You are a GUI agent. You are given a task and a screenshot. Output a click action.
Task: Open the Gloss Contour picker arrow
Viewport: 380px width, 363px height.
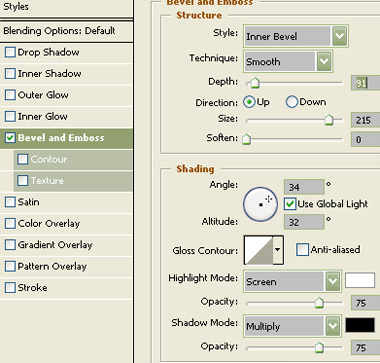pyautogui.click(x=278, y=250)
